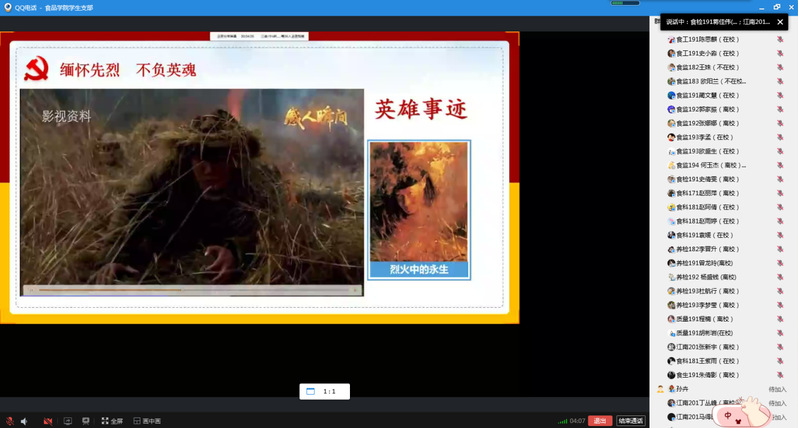Click the call duration 04:07
This screenshot has width=798, height=428.
pyautogui.click(x=577, y=421)
